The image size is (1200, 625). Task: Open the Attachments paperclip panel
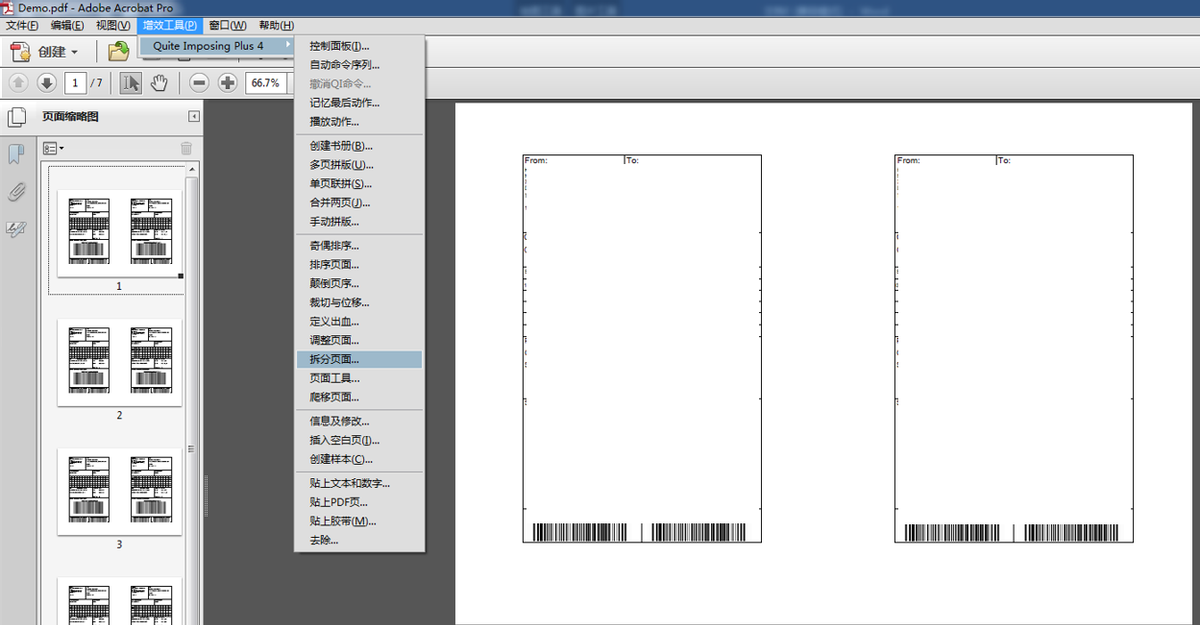click(16, 192)
